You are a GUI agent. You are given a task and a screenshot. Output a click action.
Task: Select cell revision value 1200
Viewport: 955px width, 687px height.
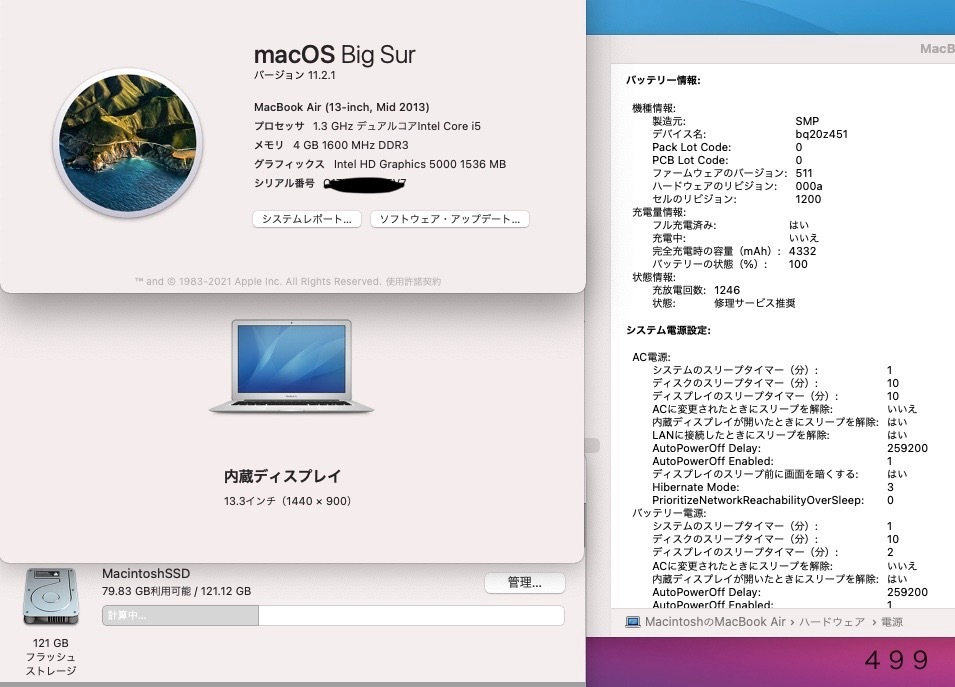point(808,199)
